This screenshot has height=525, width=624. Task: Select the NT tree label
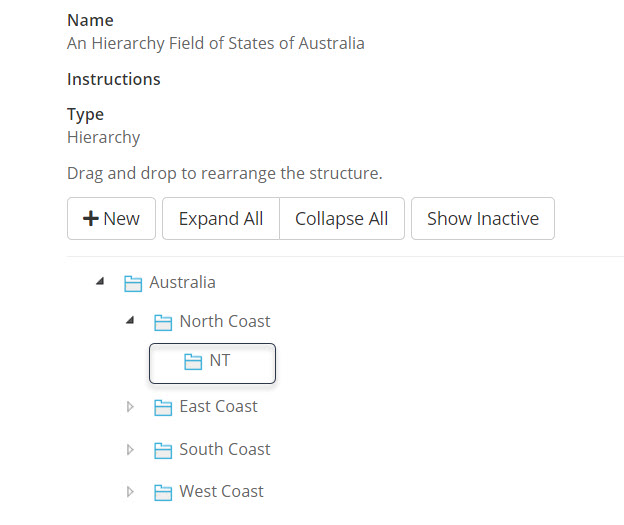coord(220,360)
